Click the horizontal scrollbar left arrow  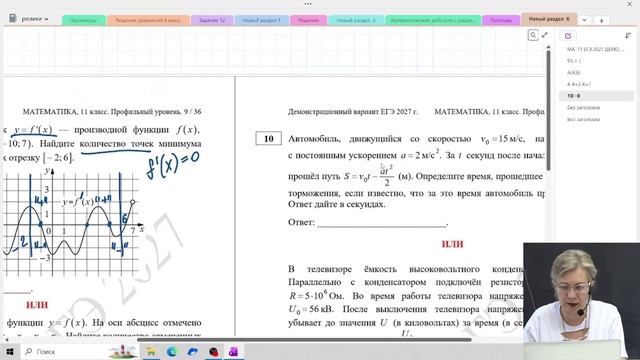7,340
